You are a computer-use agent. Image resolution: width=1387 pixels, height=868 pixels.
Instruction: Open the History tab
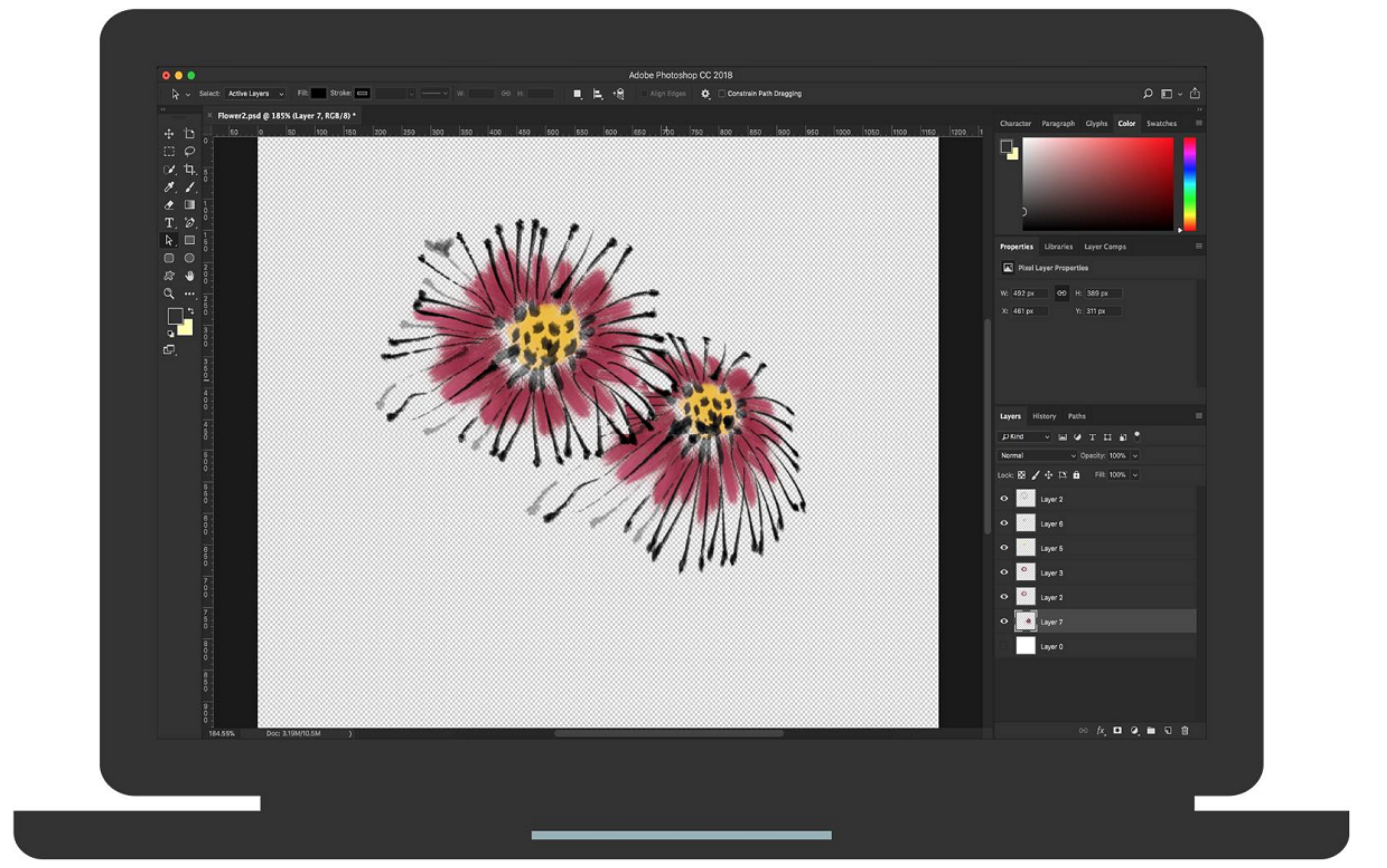coord(1044,416)
